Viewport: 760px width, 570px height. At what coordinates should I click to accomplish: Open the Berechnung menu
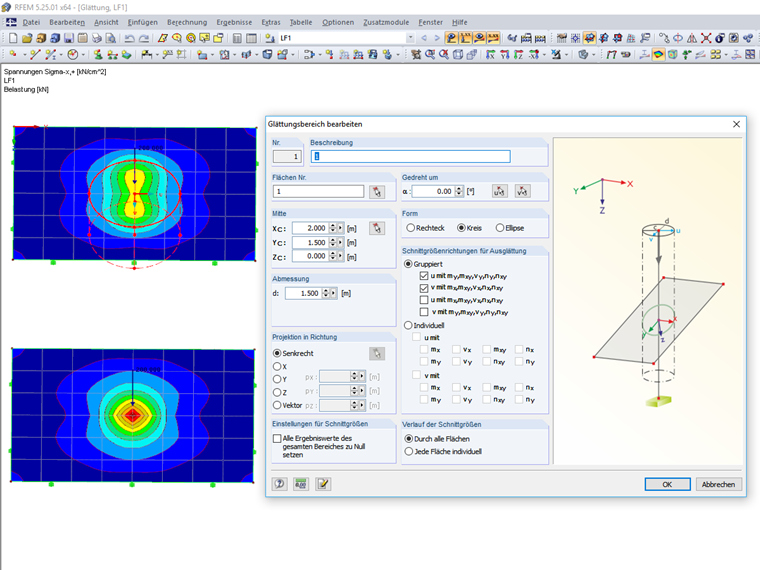pyautogui.click(x=187, y=22)
